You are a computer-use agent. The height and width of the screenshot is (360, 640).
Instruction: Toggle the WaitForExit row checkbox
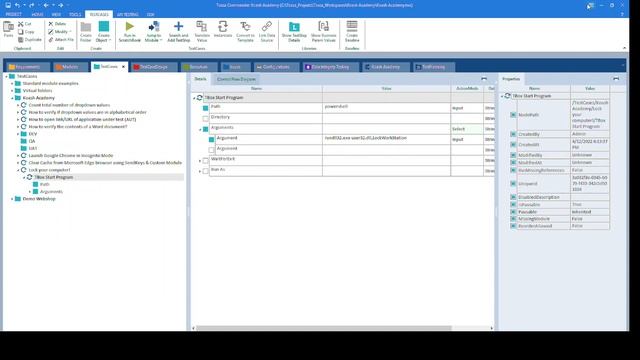205,161
